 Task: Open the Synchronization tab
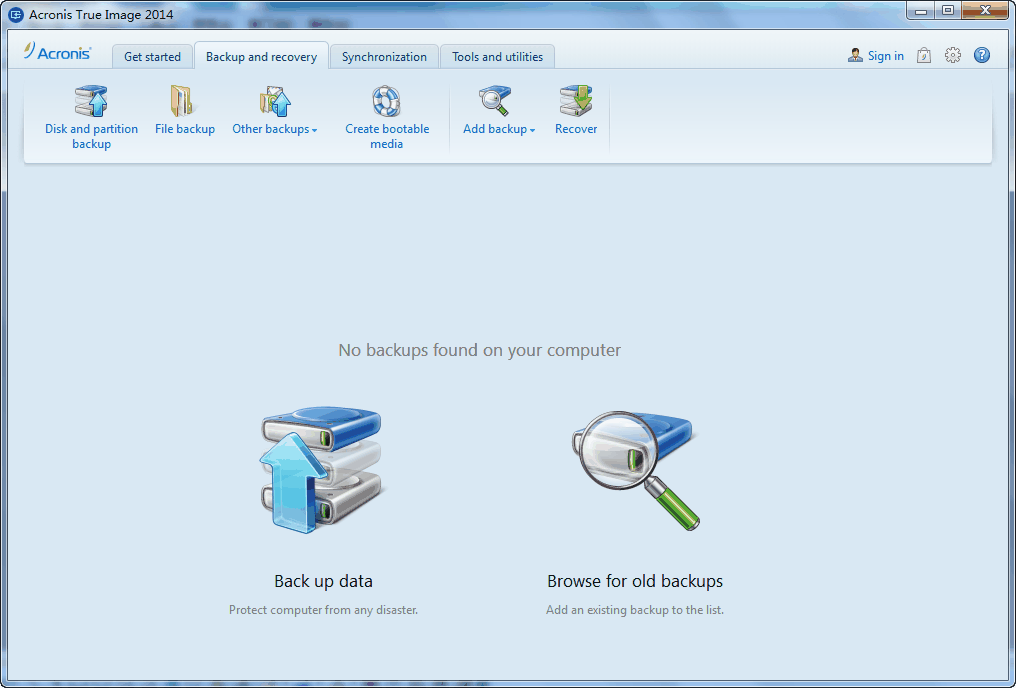coord(384,57)
